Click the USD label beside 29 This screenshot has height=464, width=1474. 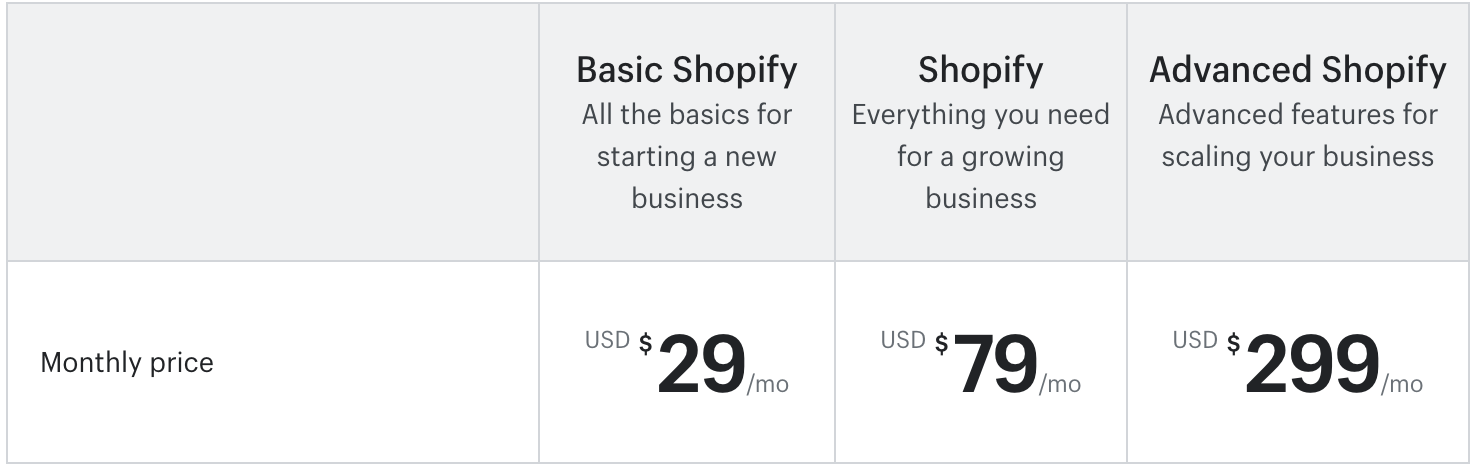607,340
